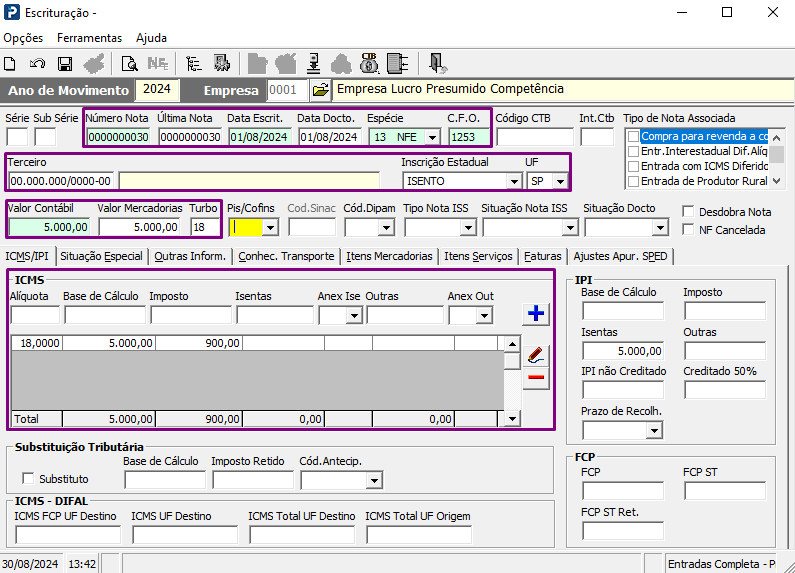Image resolution: width=795 pixels, height=573 pixels.
Task: Remove ICMS line with red minus
Action: pyautogui.click(x=537, y=377)
